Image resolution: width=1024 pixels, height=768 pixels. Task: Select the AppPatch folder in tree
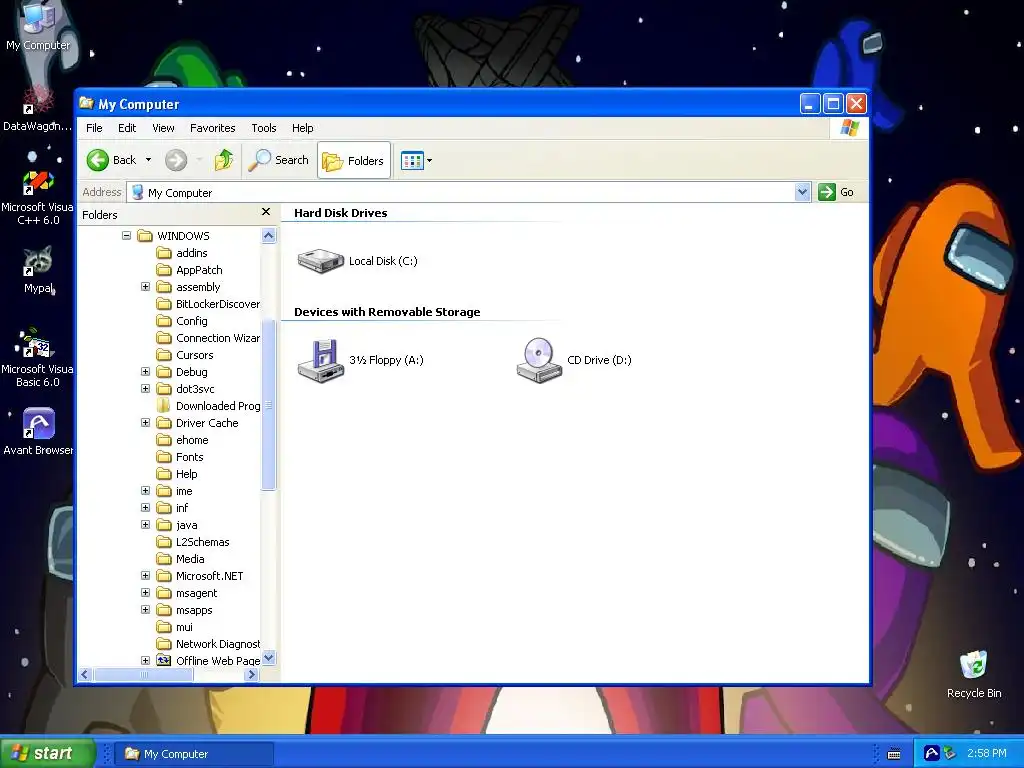[190, 270]
